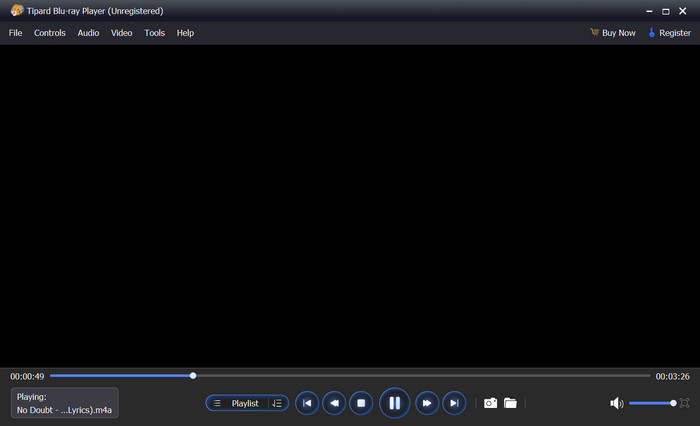Skip to the next track

454,403
